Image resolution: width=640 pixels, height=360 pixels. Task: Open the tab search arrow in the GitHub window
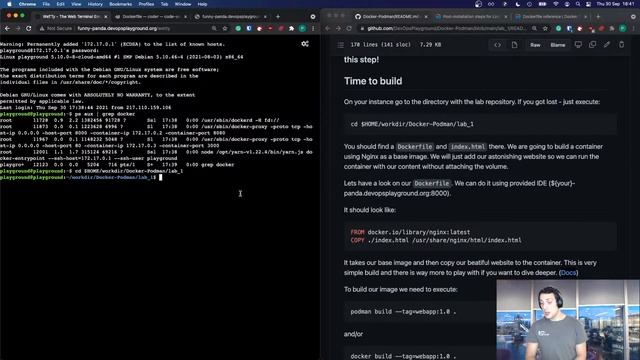point(633,17)
